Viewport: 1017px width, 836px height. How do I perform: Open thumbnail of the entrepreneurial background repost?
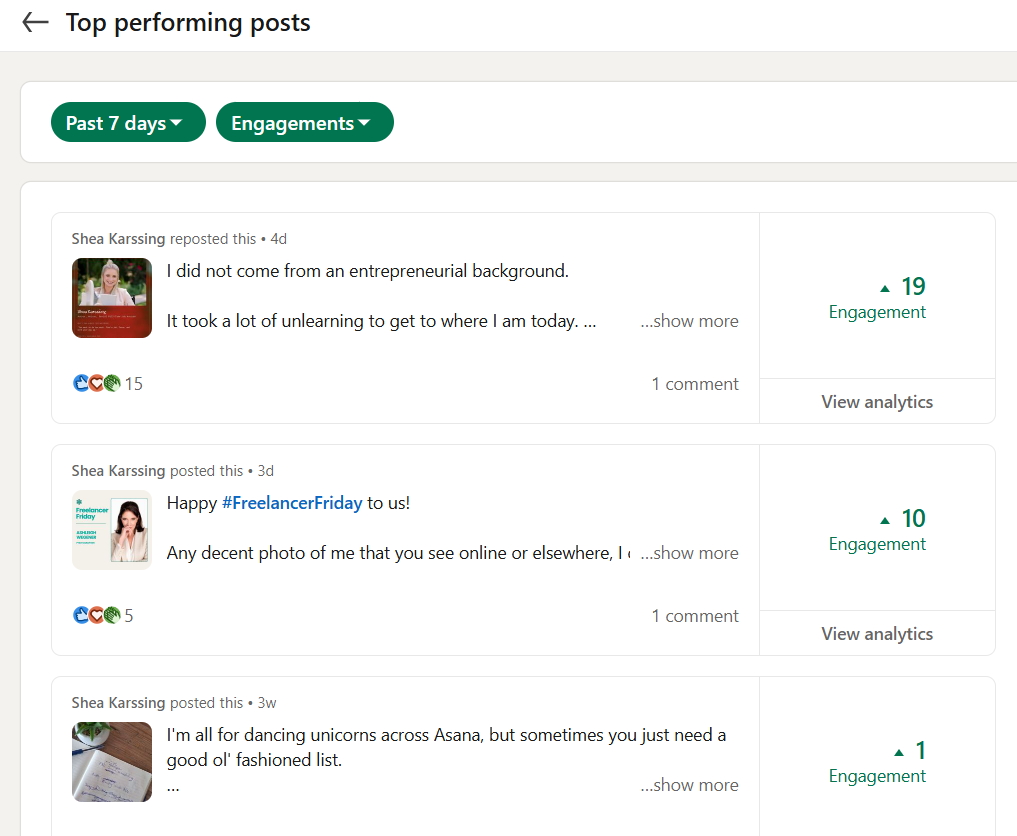(x=112, y=298)
